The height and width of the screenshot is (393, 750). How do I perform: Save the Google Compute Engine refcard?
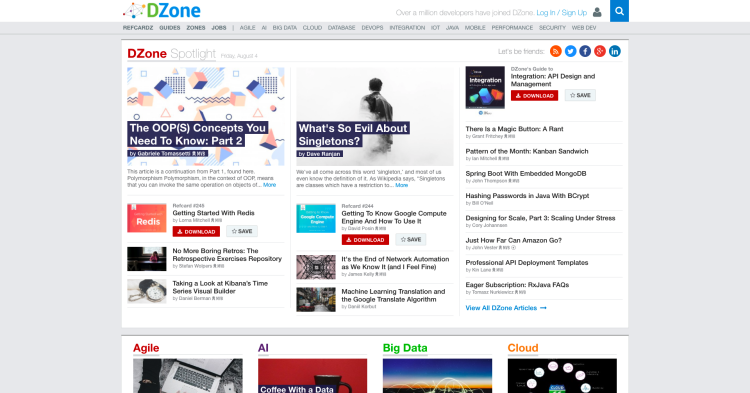coord(411,240)
